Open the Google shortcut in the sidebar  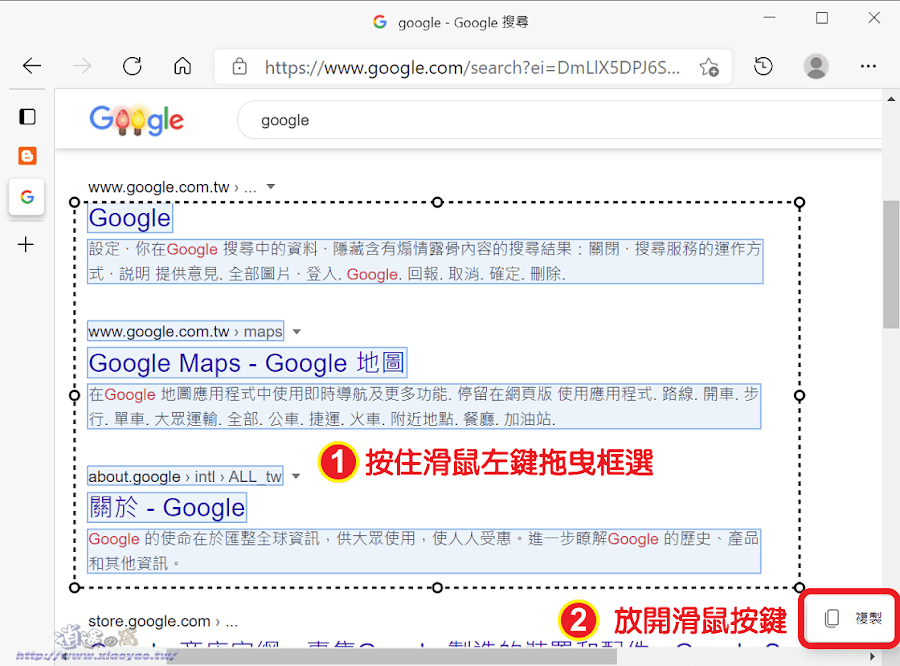coord(26,197)
